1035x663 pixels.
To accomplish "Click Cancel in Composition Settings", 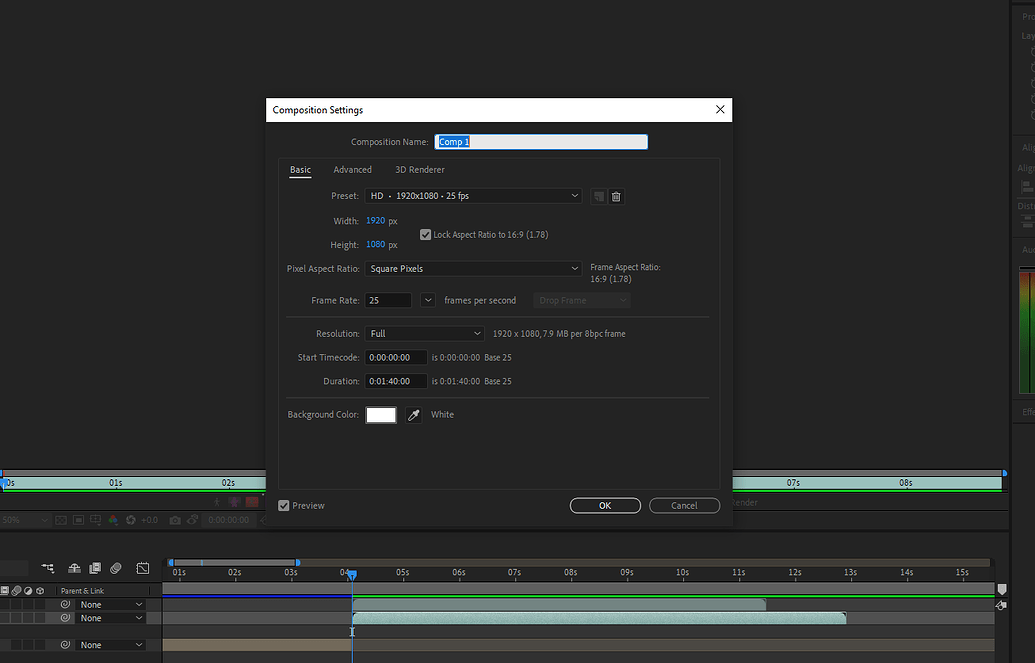I will [x=684, y=506].
